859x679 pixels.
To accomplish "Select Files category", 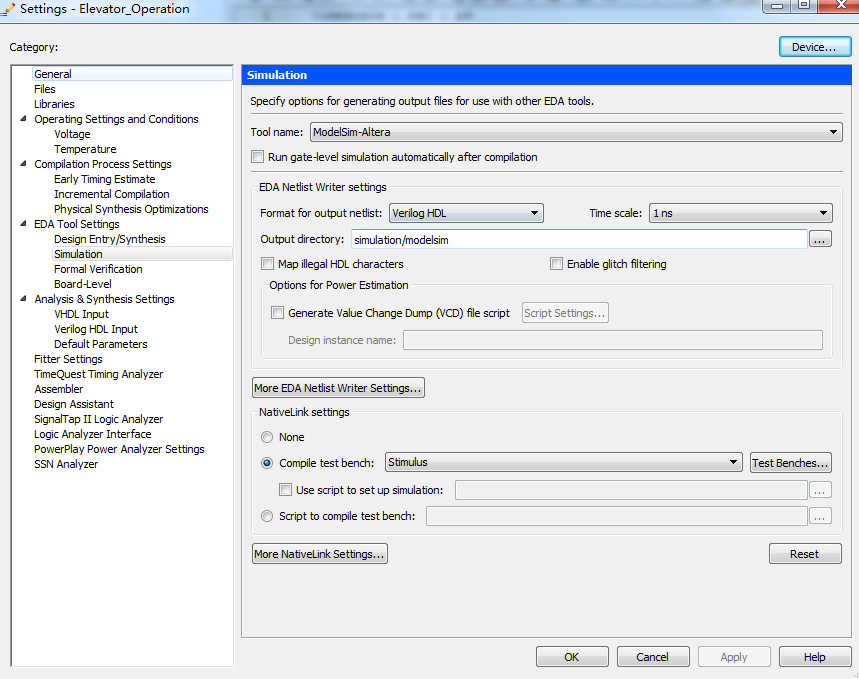I will pyautogui.click(x=44, y=89).
